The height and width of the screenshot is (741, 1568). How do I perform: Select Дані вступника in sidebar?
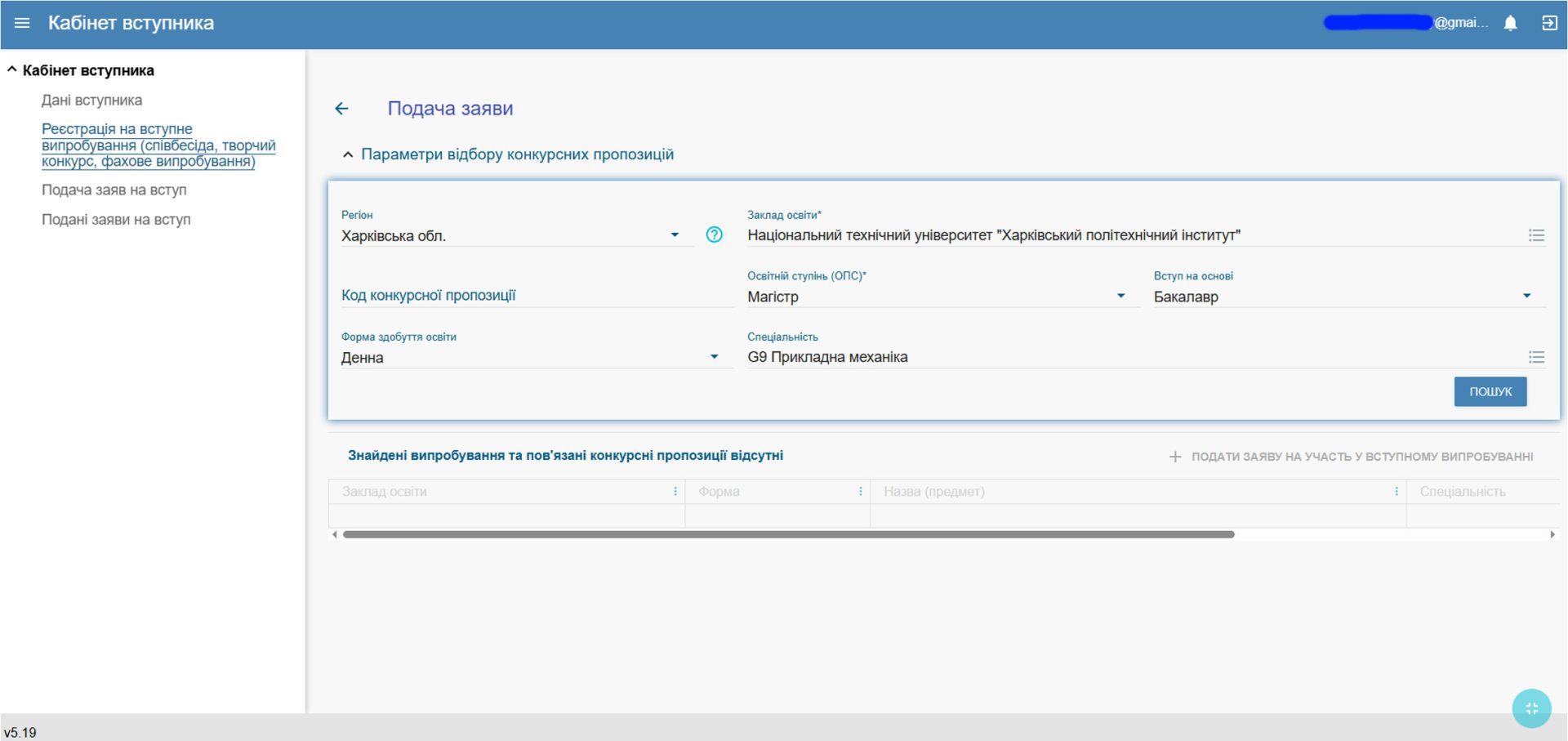[91, 100]
